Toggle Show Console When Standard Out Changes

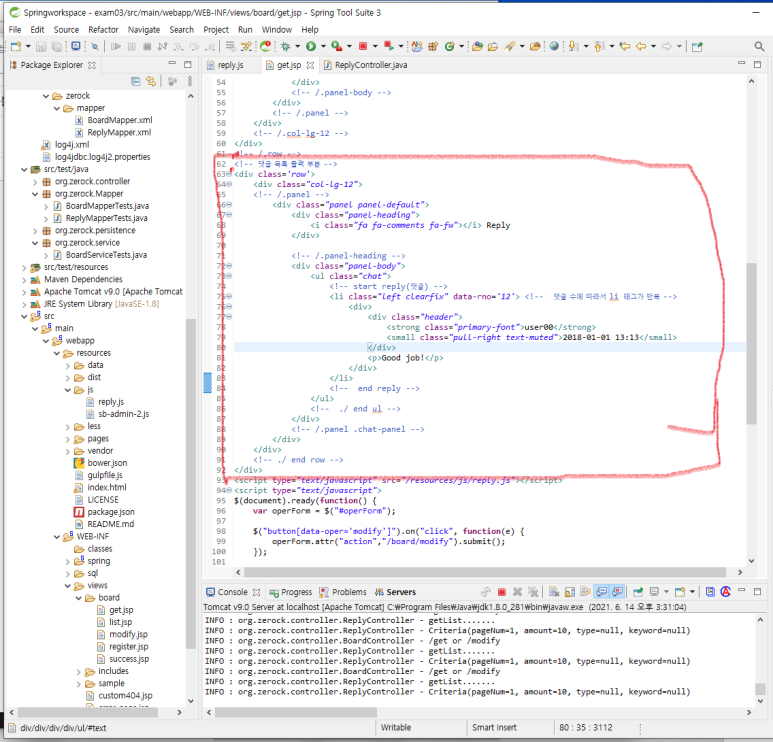click(x=601, y=592)
